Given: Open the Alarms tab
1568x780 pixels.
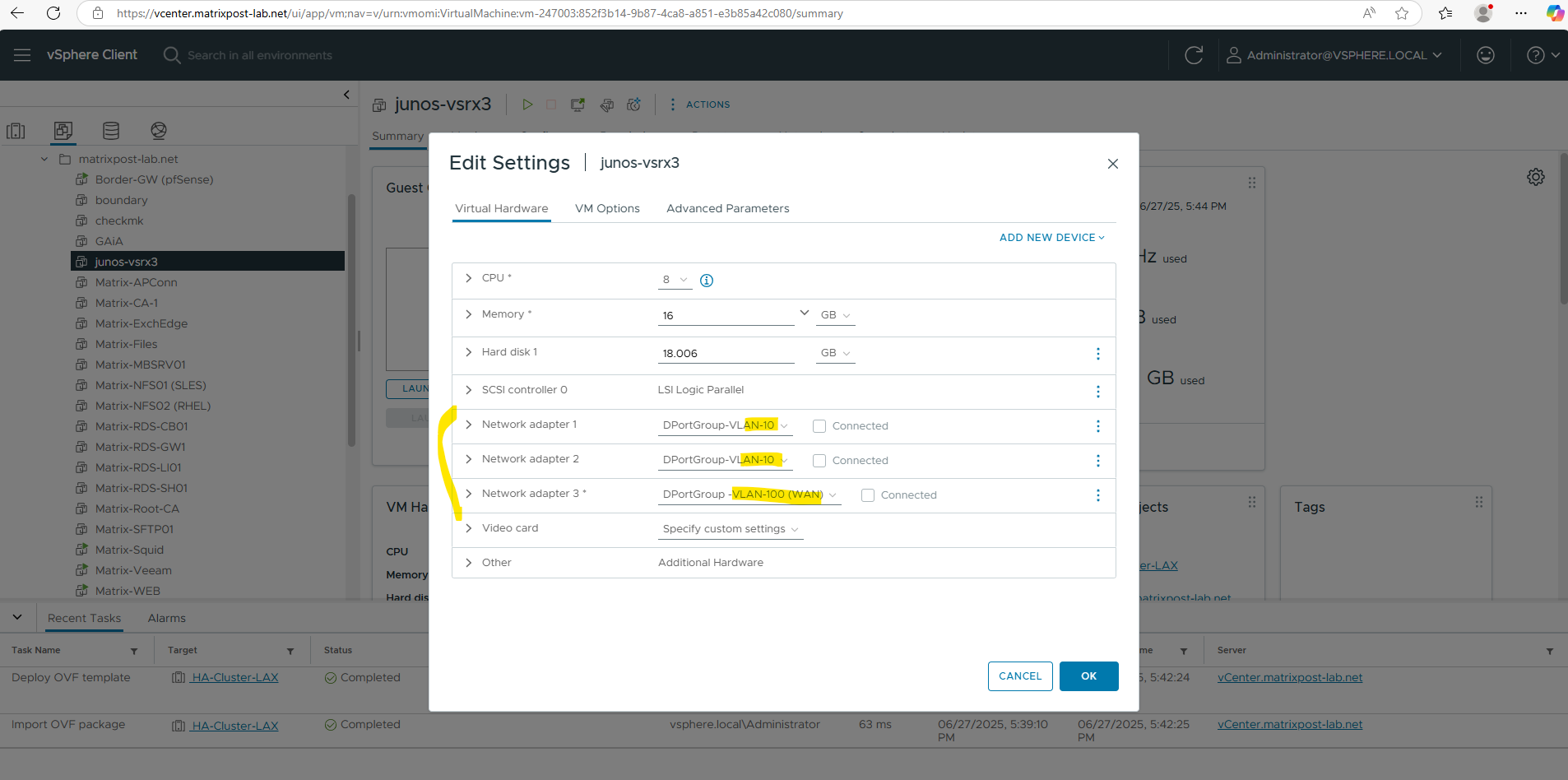Looking at the screenshot, I should 167,619.
